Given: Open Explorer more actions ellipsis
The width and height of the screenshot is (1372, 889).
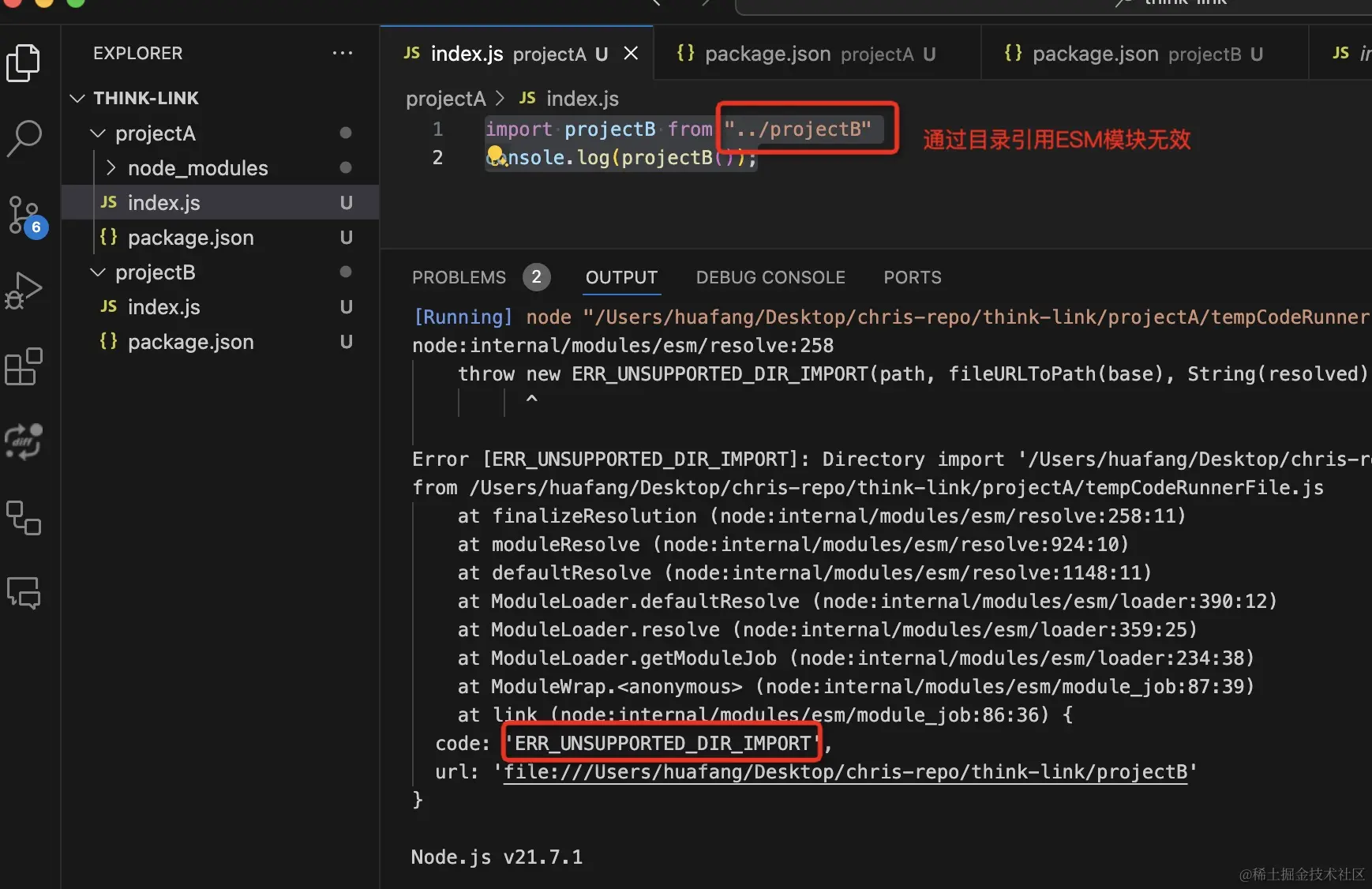Looking at the screenshot, I should [x=343, y=53].
